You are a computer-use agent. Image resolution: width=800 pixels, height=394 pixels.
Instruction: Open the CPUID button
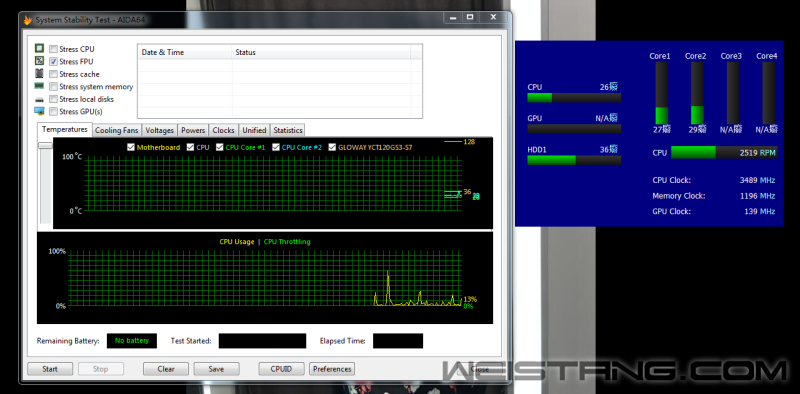(282, 369)
